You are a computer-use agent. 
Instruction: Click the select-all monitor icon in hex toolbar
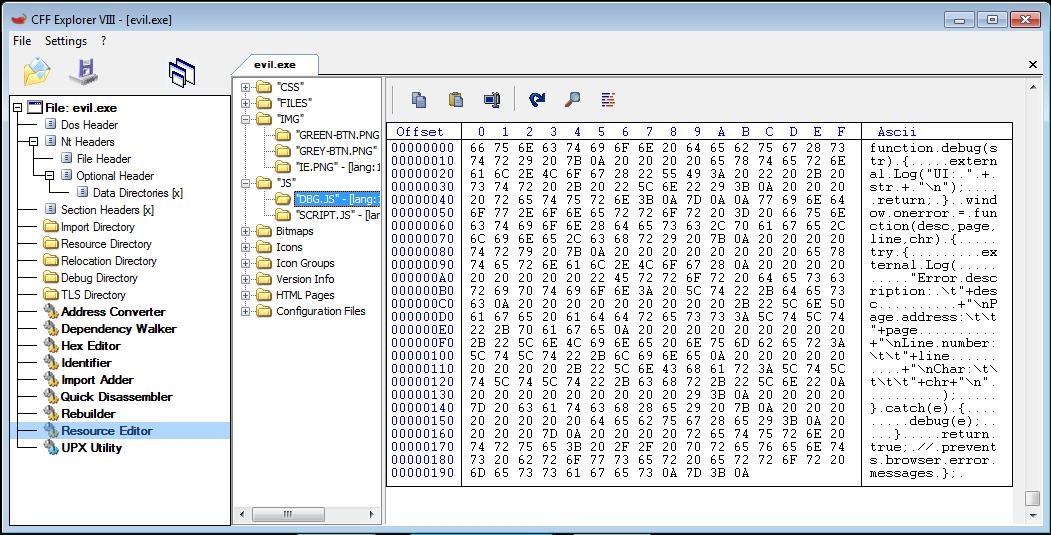point(492,100)
